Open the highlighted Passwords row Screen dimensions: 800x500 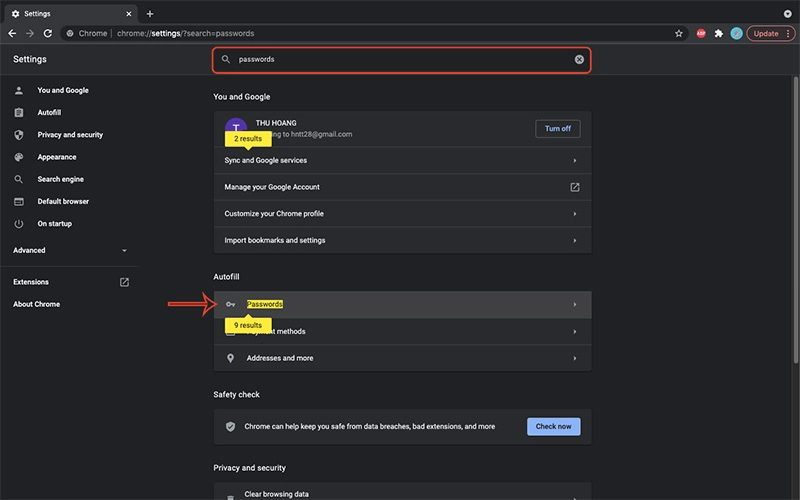(x=403, y=305)
